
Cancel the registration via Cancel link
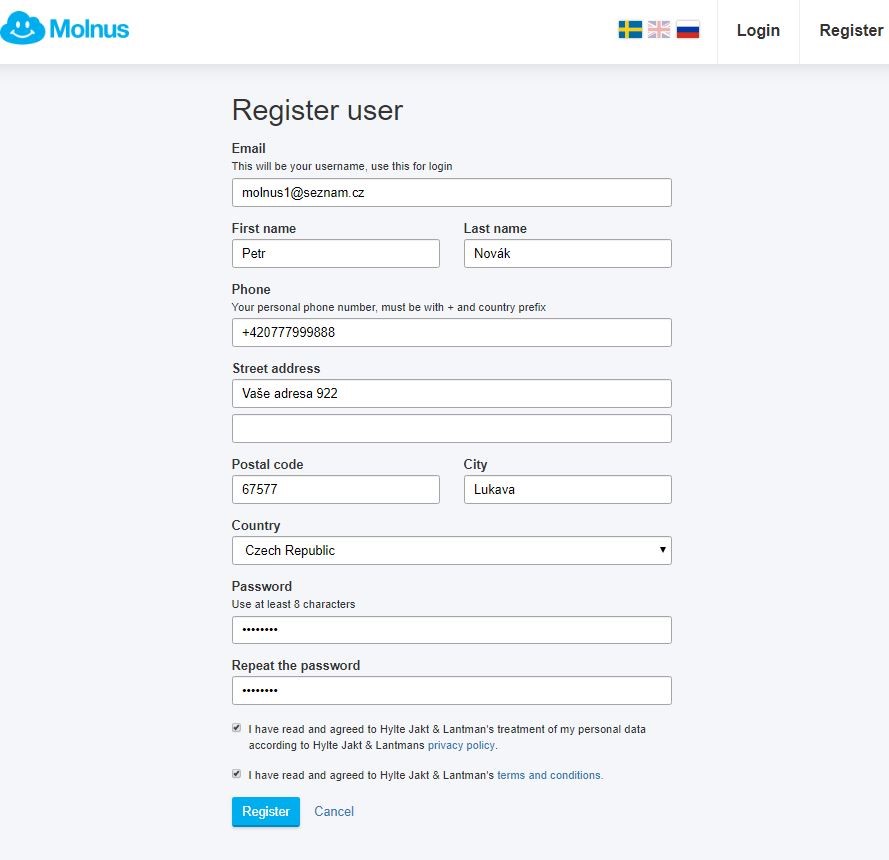pyautogui.click(x=334, y=812)
